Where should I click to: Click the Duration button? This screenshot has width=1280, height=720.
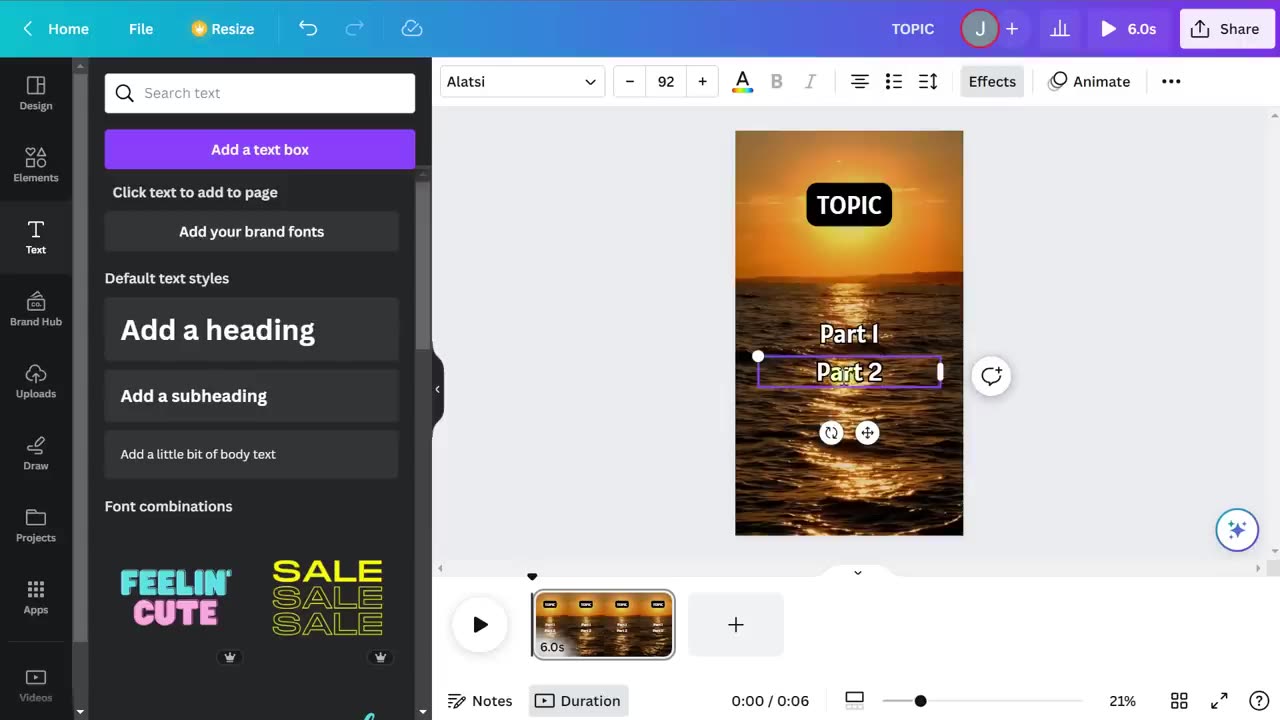click(x=579, y=701)
